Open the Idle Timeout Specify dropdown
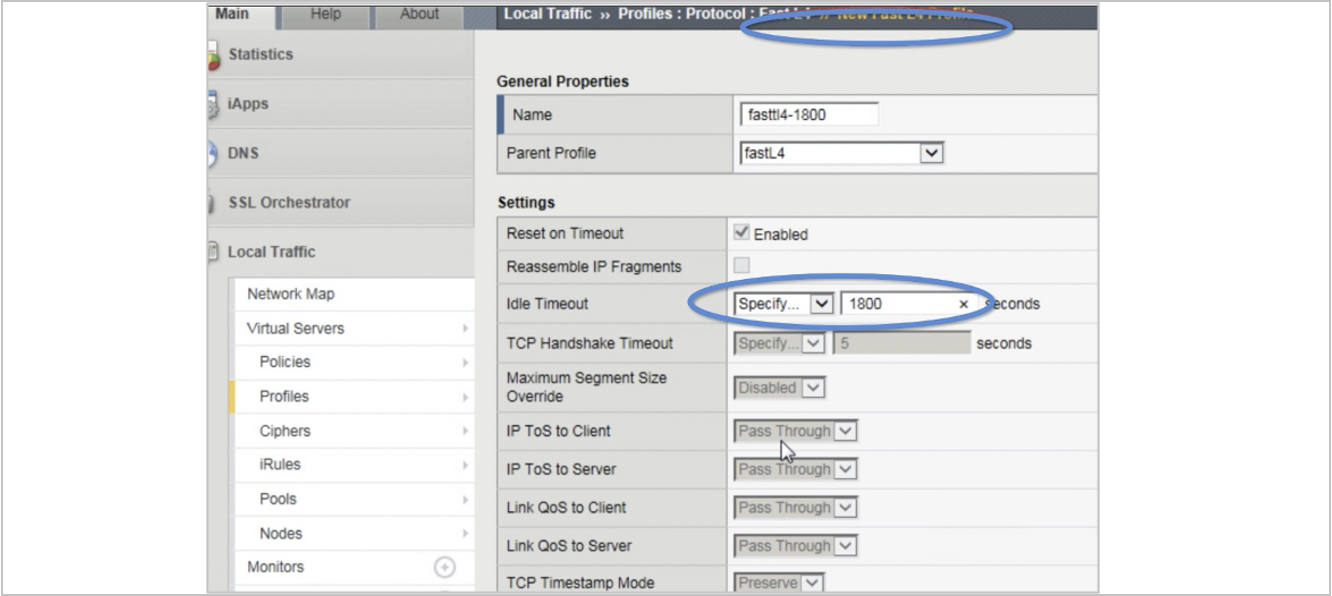The image size is (1332, 596). pos(784,303)
